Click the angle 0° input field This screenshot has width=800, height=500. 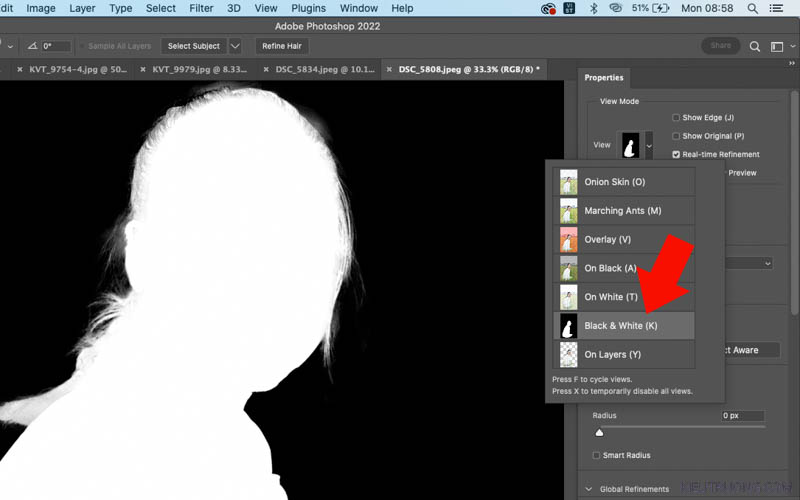(56, 46)
